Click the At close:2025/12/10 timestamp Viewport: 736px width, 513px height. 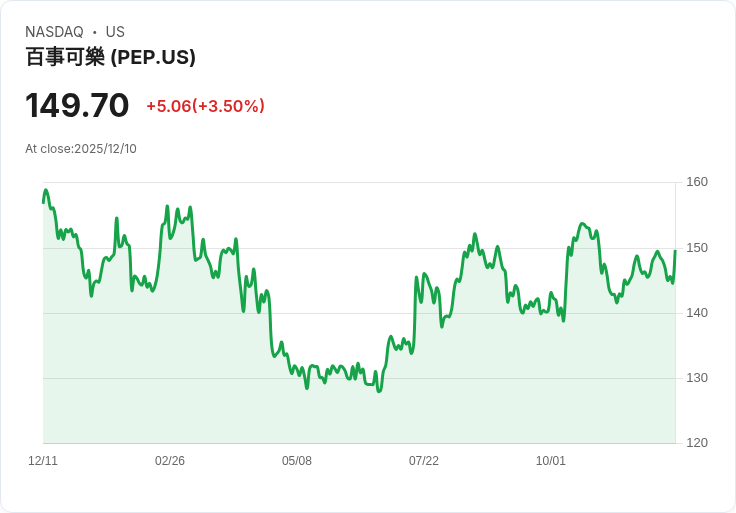click(x=81, y=149)
